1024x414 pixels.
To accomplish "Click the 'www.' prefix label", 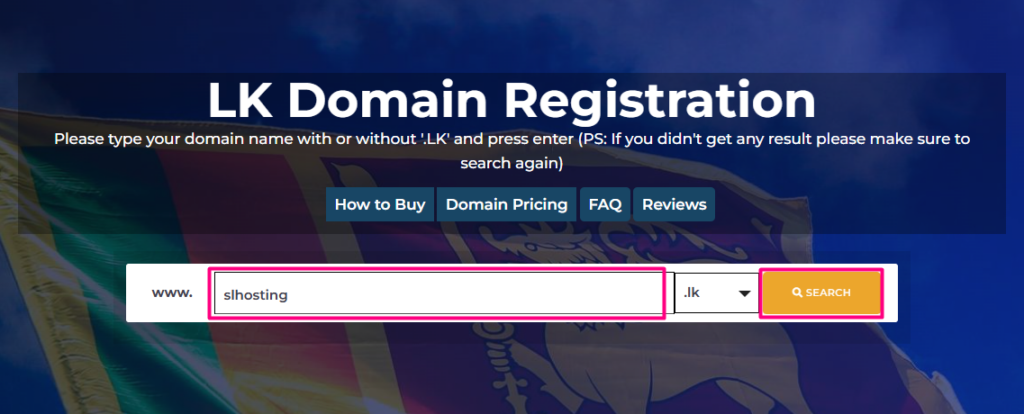I will pyautogui.click(x=171, y=293).
